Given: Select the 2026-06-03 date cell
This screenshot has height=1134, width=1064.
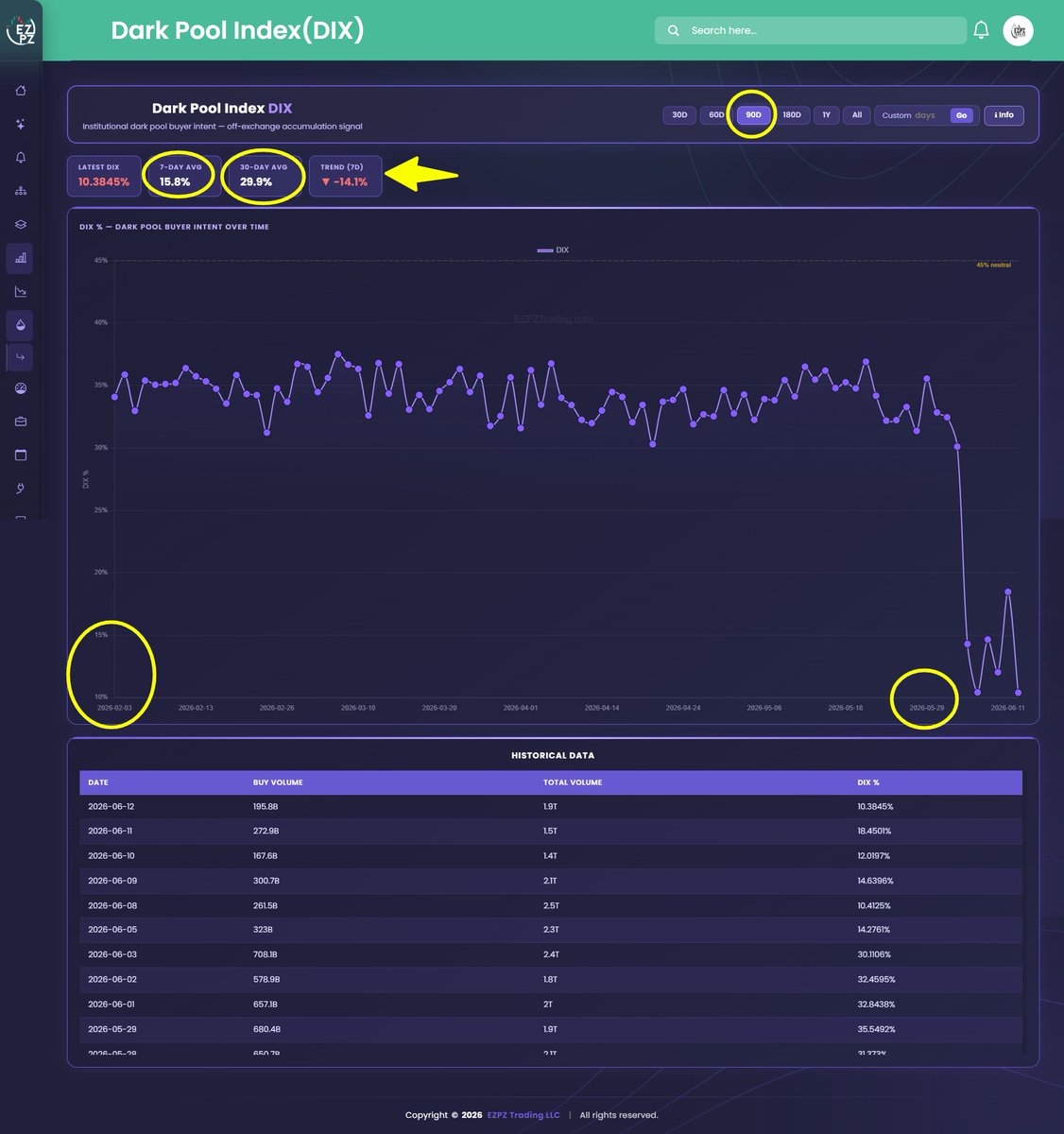Looking at the screenshot, I should [112, 954].
